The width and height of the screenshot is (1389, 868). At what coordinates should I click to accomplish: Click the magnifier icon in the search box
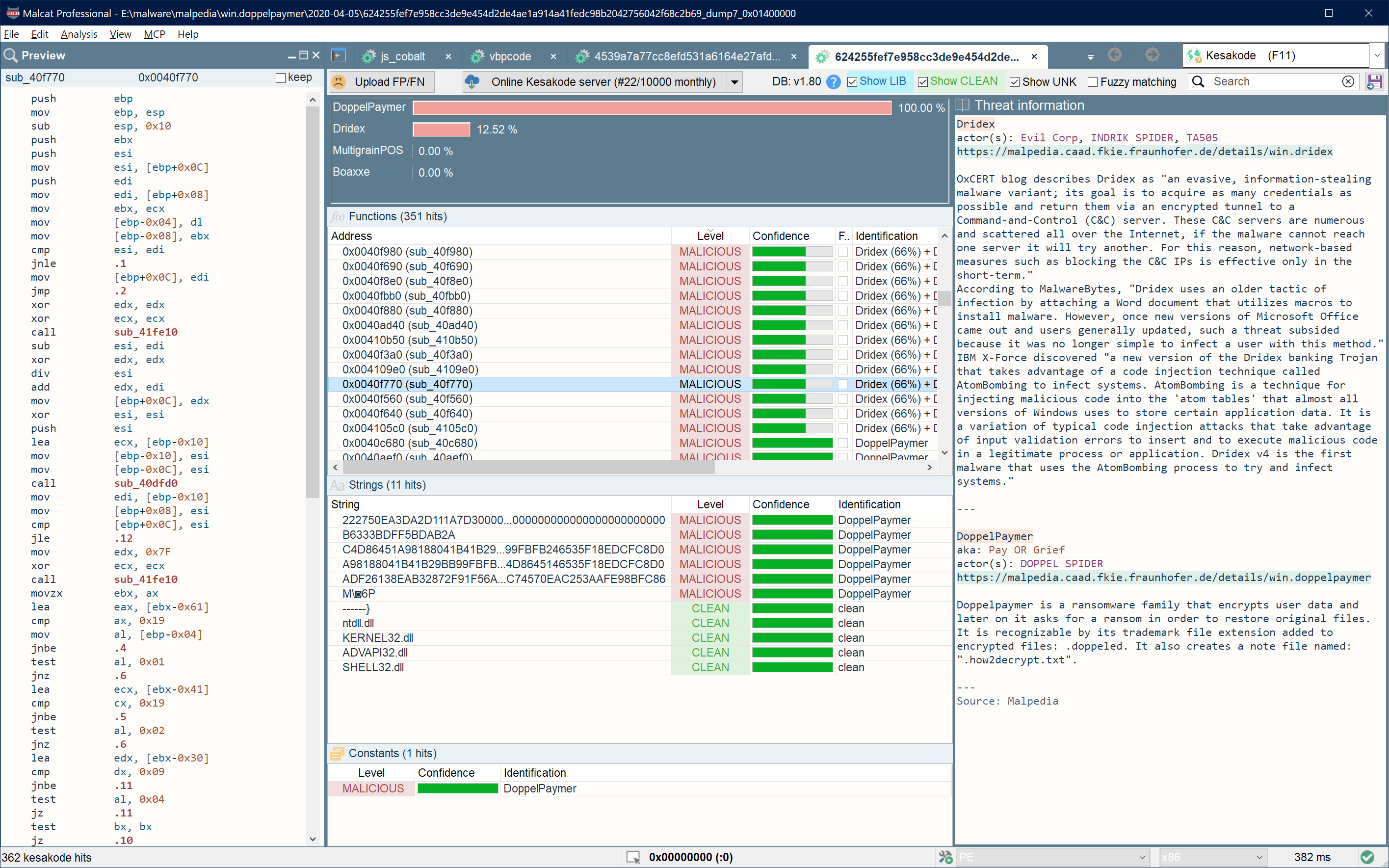[1198, 81]
